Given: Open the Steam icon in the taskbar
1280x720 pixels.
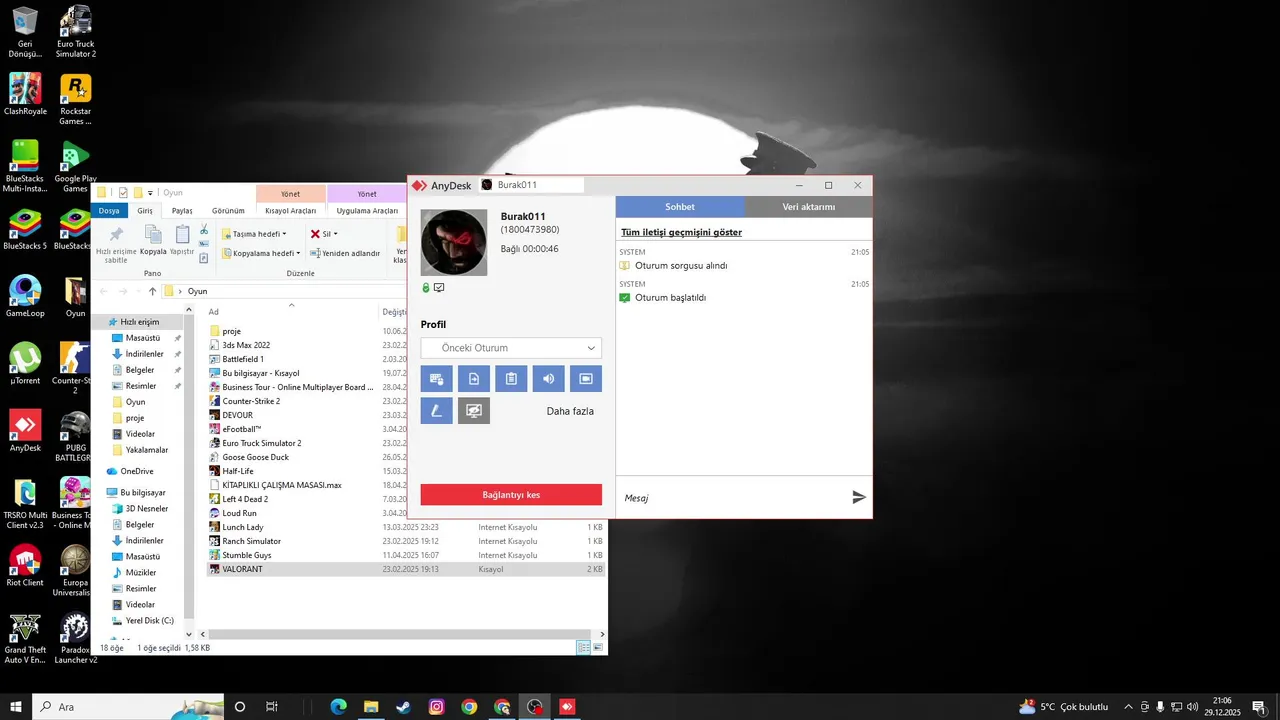Looking at the screenshot, I should 404,707.
